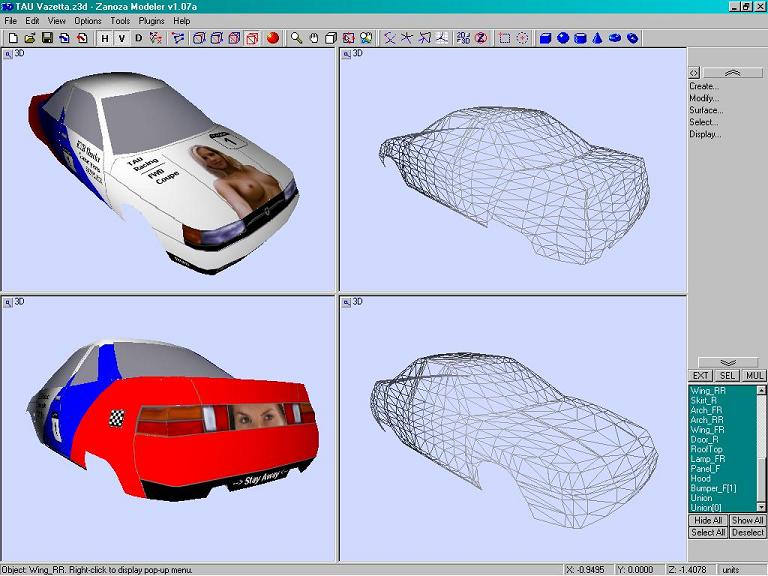Select Hood in the object list
The image size is (768, 576).
[700, 478]
